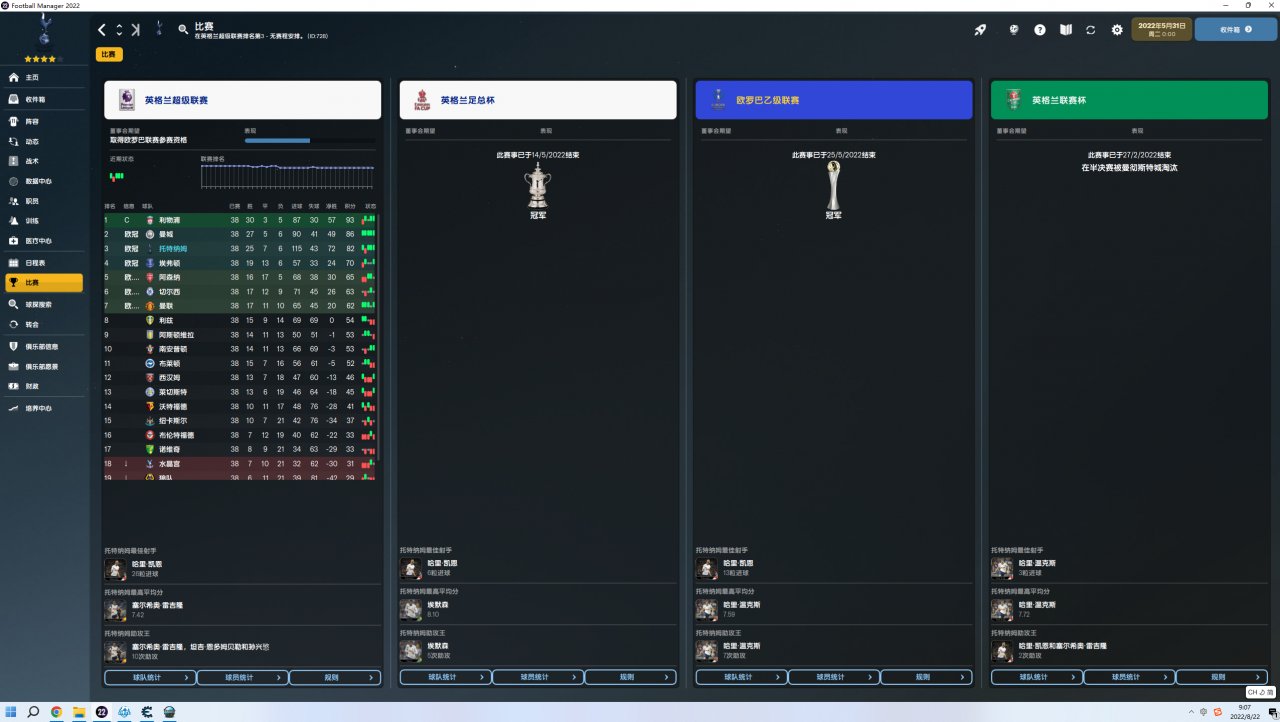1280x722 pixels.
Task: Open 数据中心 in the sidebar
Action: pyautogui.click(x=42, y=181)
